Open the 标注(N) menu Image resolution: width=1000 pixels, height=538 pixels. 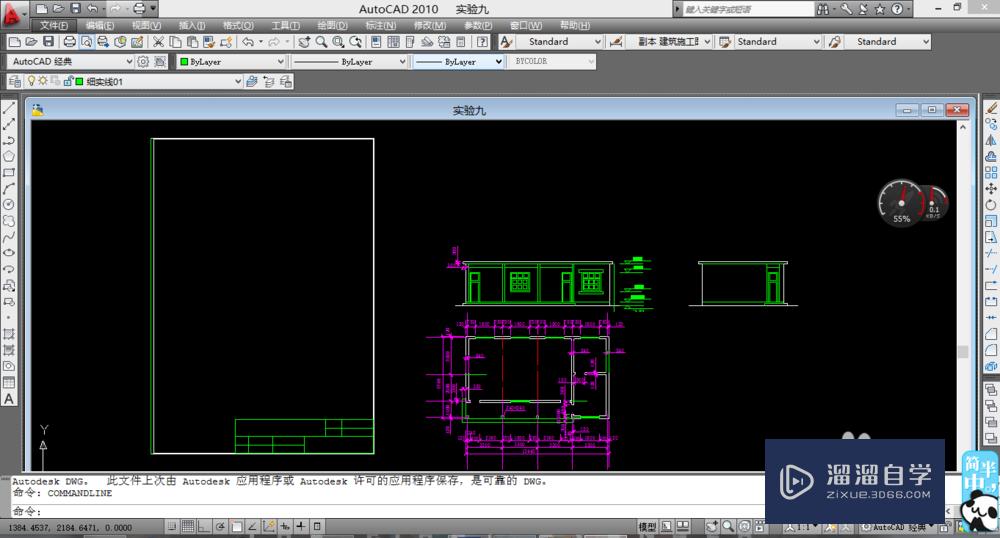[x=381, y=25]
